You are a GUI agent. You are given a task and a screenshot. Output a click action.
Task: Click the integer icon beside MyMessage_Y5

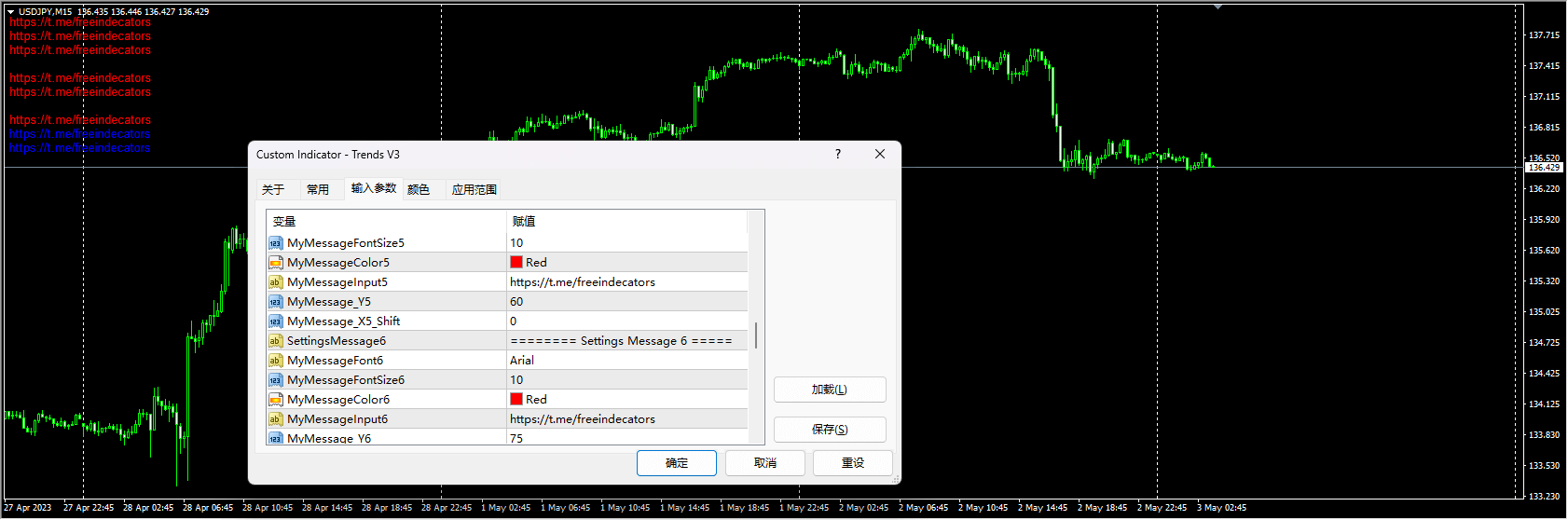click(275, 302)
